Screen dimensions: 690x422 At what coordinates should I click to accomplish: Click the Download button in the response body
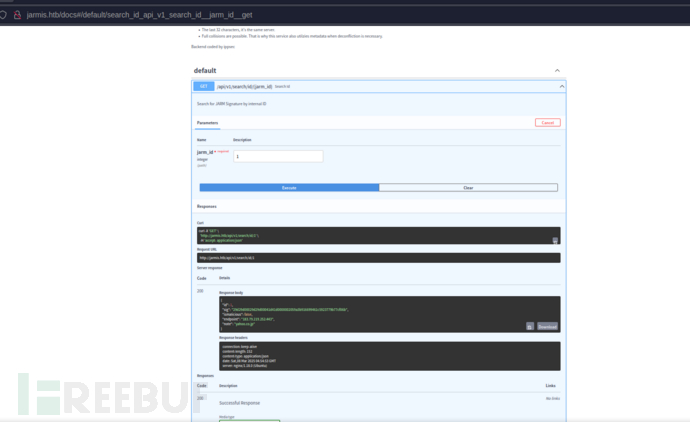point(547,327)
